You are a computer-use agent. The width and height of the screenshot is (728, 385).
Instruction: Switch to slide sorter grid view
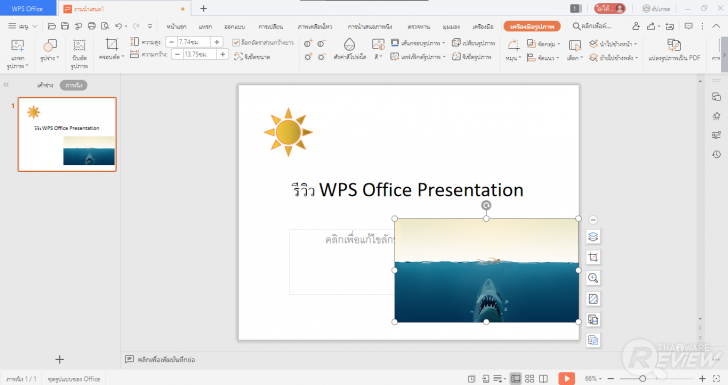529,379
